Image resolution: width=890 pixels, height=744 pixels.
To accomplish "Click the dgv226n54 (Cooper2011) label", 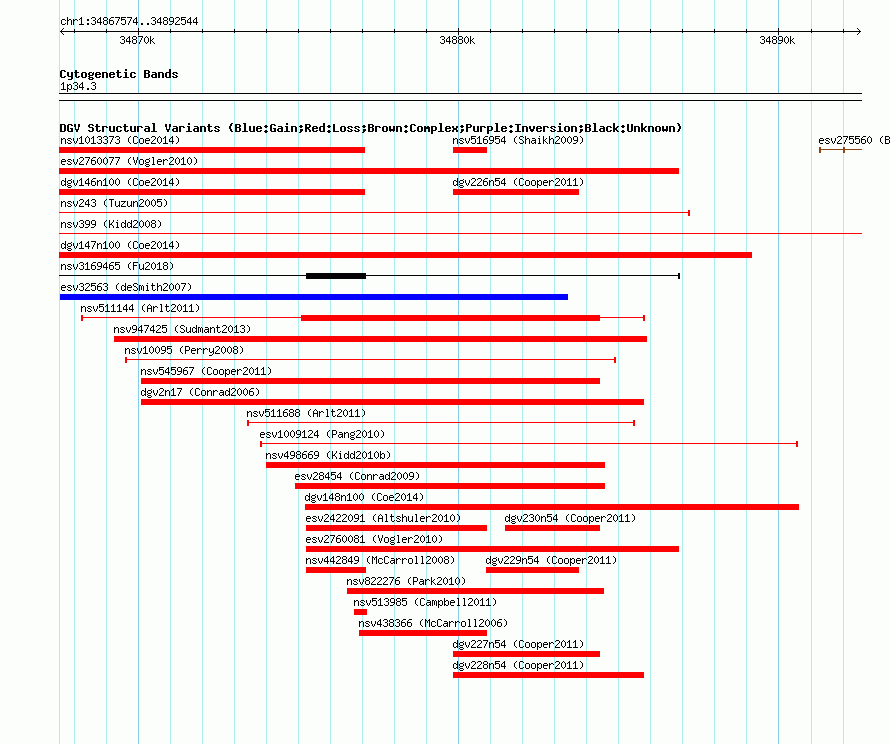I will tap(518, 182).
